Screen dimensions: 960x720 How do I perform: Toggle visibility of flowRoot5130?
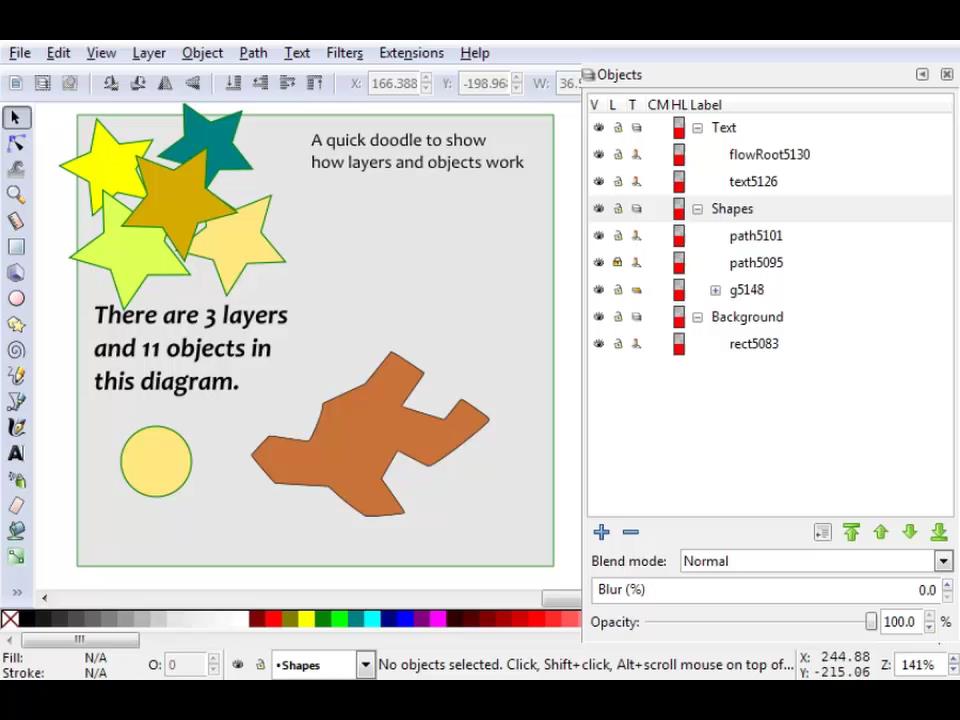(x=598, y=154)
